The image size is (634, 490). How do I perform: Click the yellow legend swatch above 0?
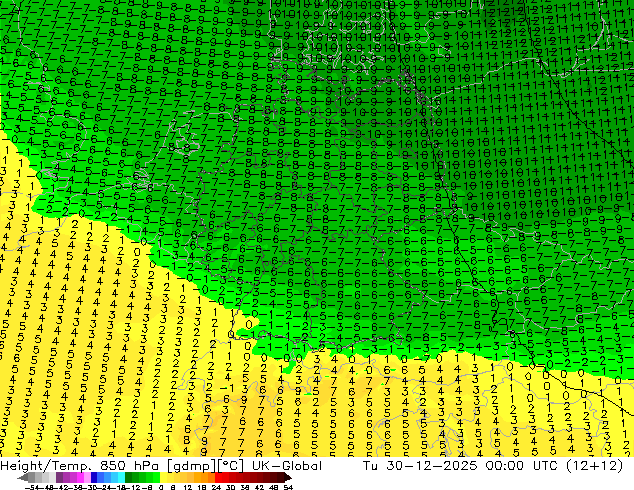(x=163, y=477)
